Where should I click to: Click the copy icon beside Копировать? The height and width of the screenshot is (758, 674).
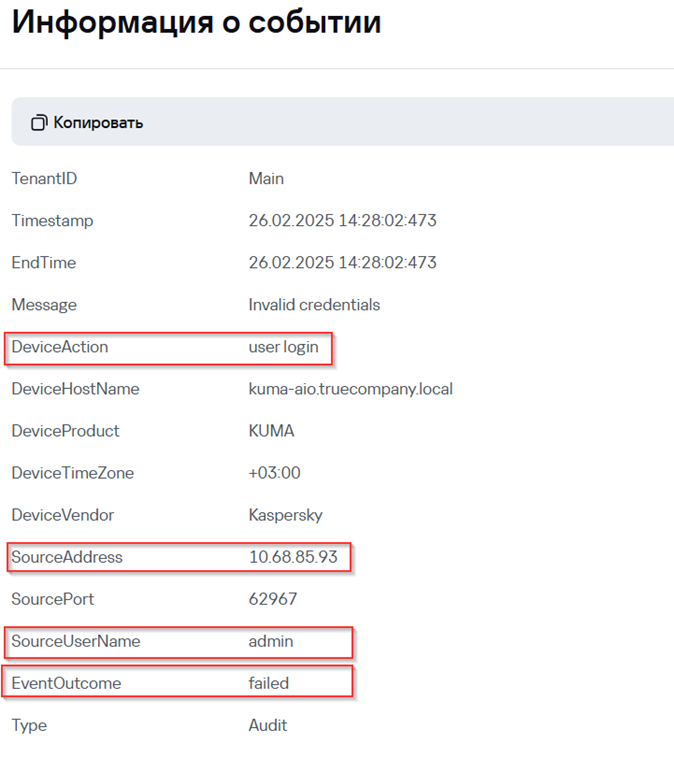pyautogui.click(x=39, y=123)
